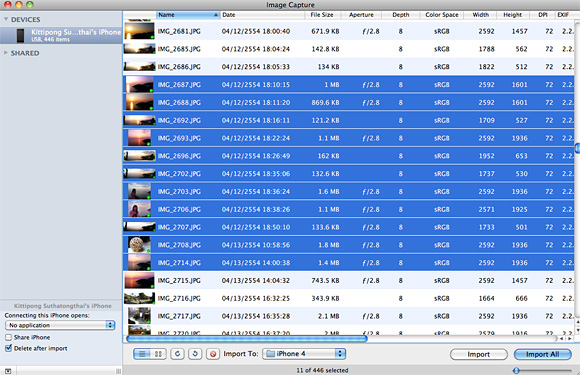
Task: Click date 04/13/2554 10:58:56
Action: (256, 245)
